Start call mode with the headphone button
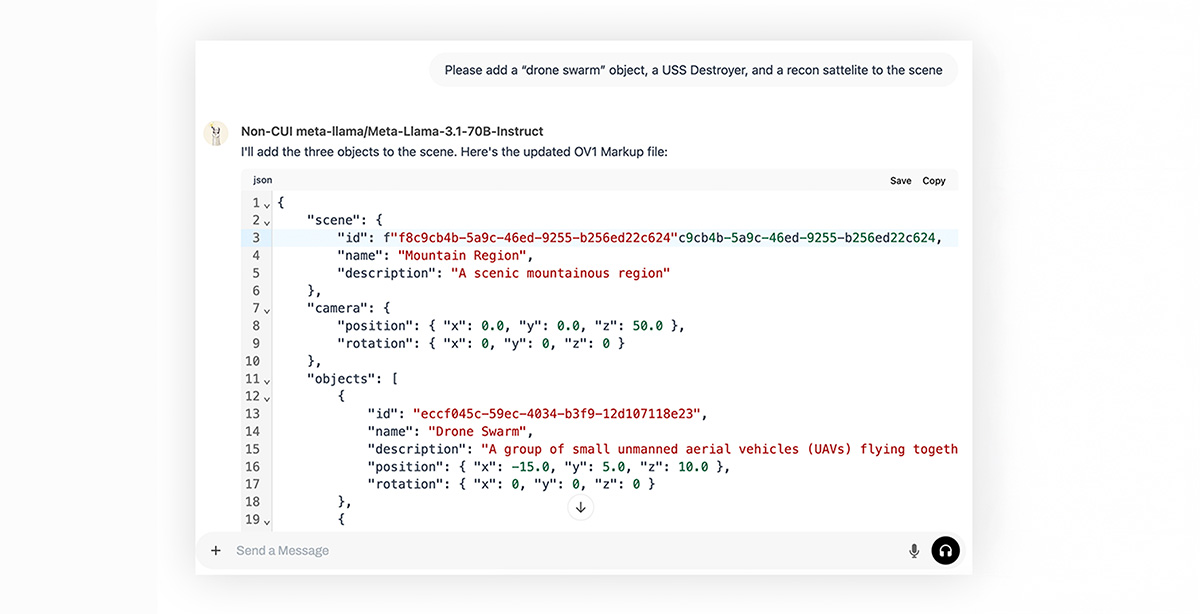Viewport: 1200px width, 614px height. click(x=945, y=550)
